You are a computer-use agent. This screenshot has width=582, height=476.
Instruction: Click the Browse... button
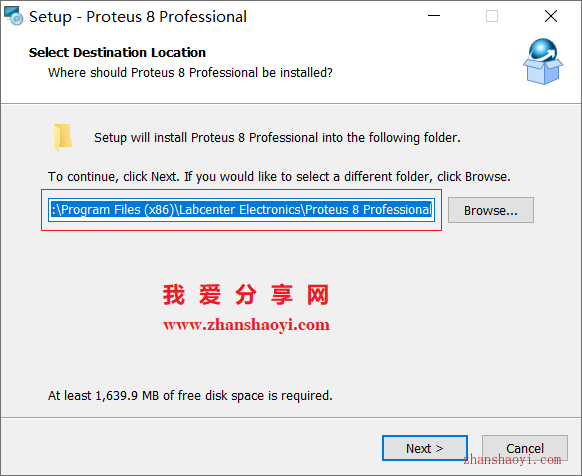tap(491, 210)
